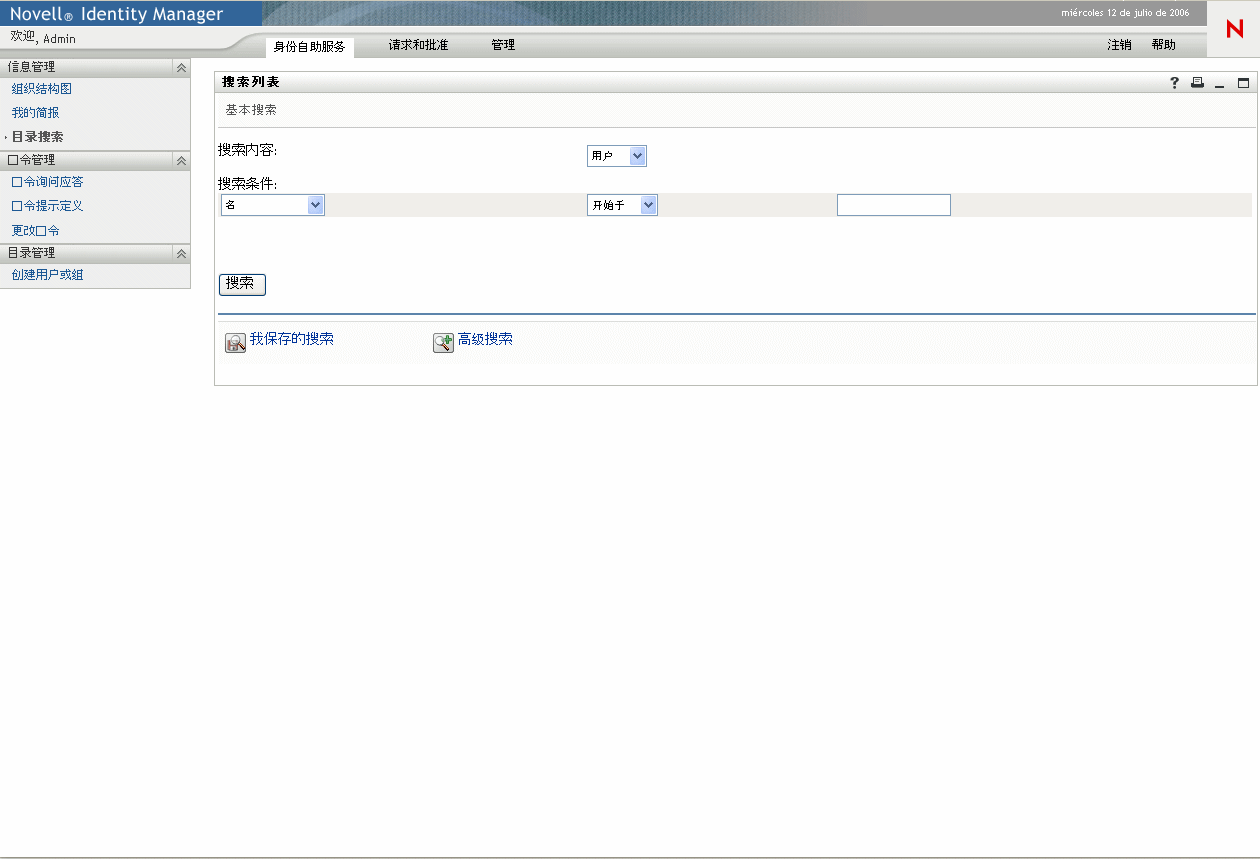Click the search criteria text input field

click(x=893, y=204)
